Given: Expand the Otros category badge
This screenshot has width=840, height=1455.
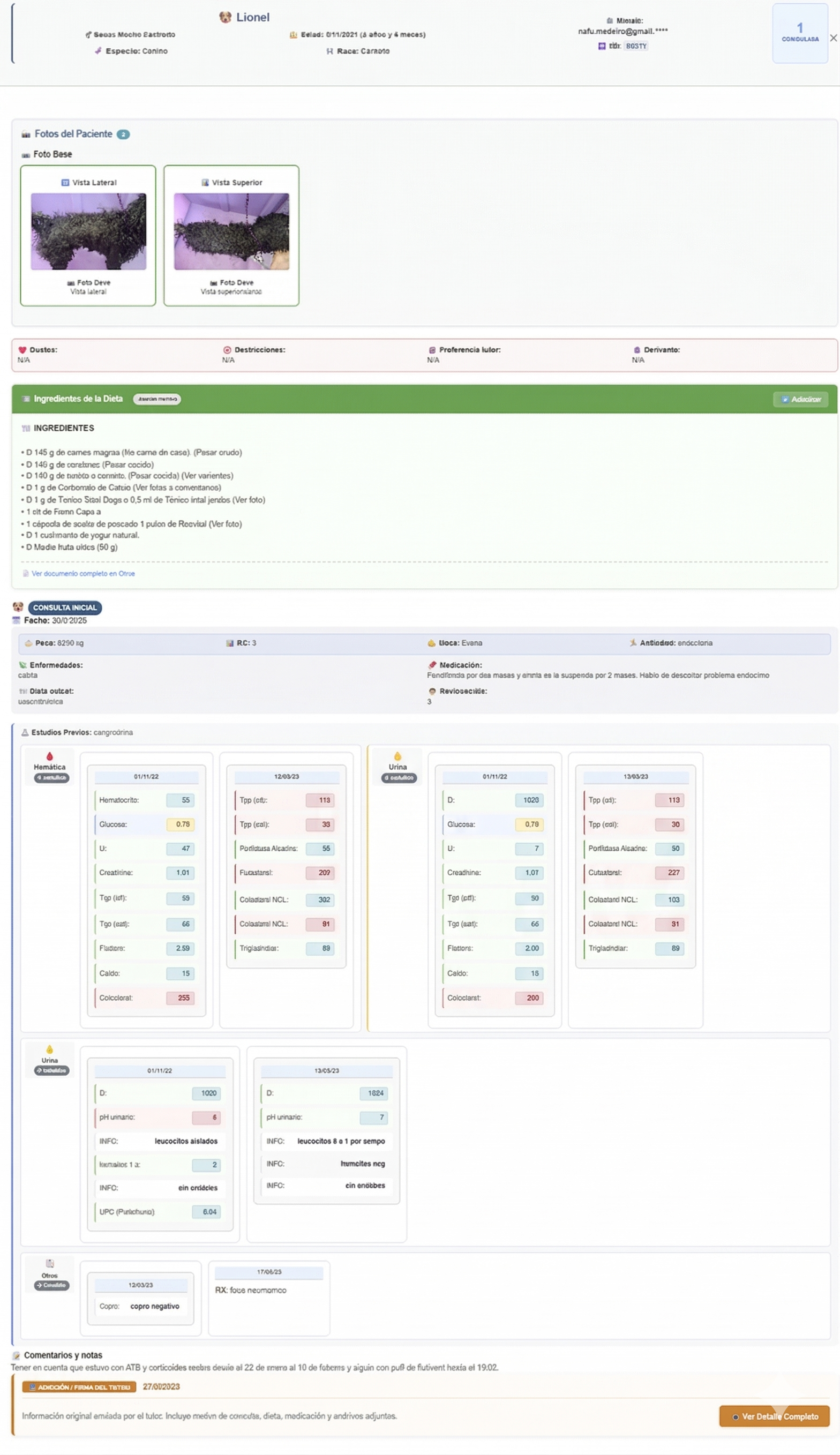Looking at the screenshot, I should tap(52, 1285).
